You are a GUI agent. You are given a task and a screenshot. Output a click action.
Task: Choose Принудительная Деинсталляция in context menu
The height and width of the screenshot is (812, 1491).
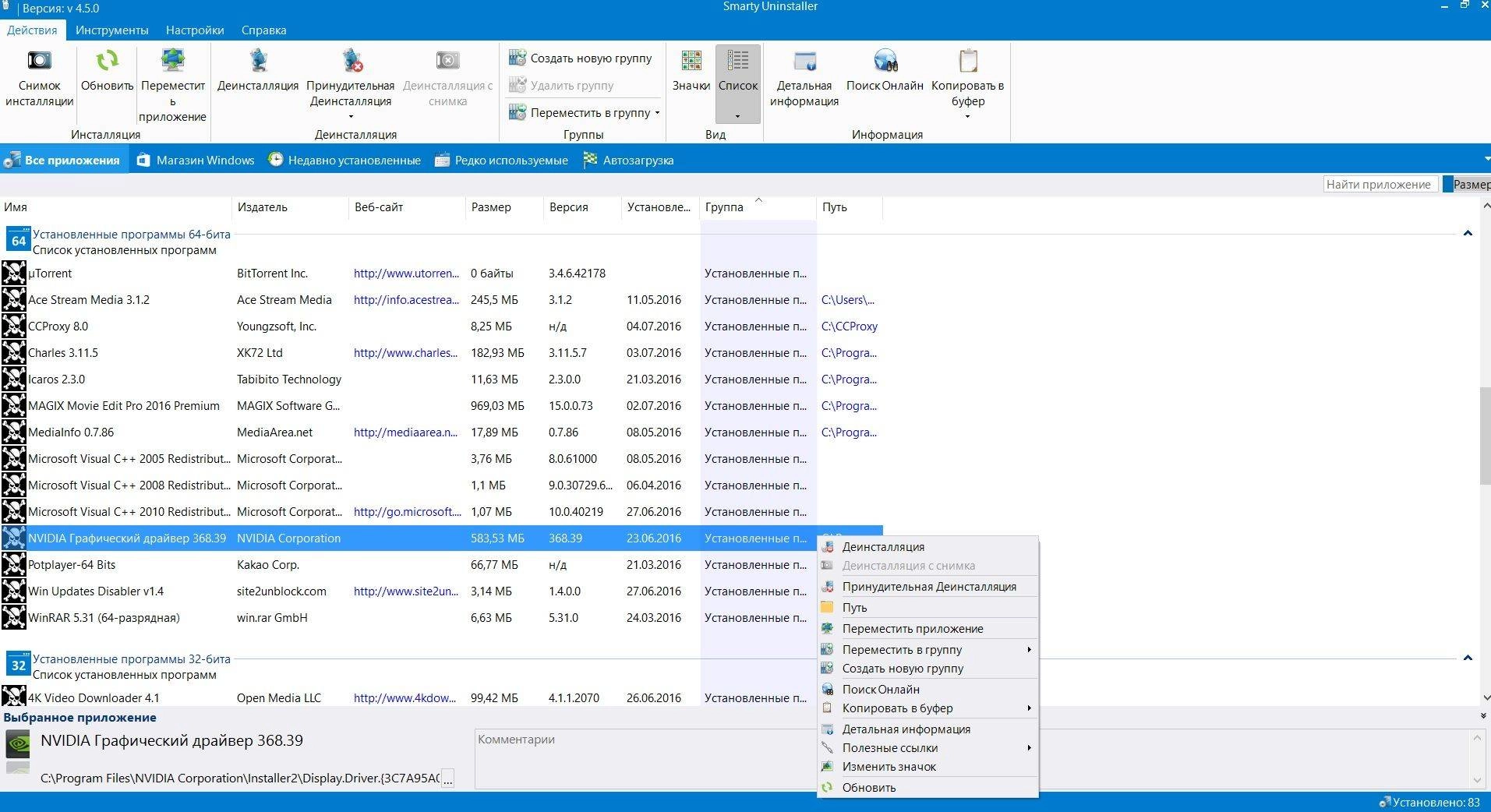tap(928, 586)
